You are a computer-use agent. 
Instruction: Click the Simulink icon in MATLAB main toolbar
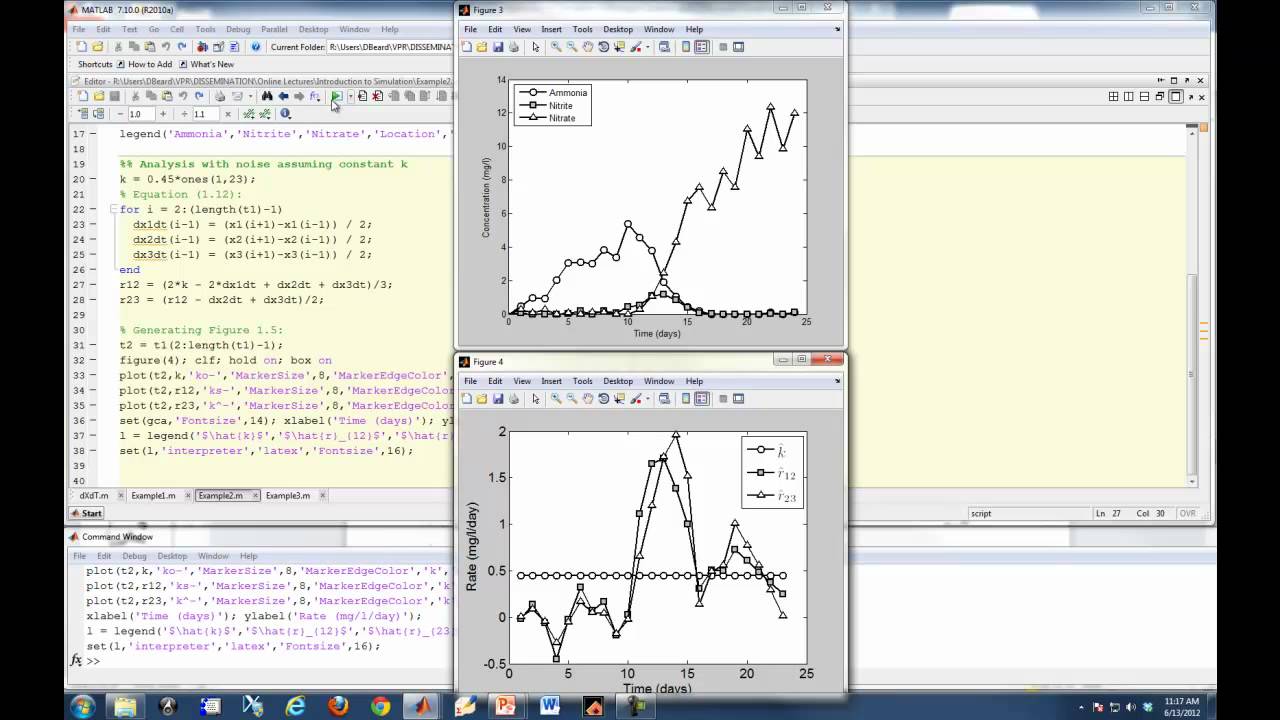point(202,47)
